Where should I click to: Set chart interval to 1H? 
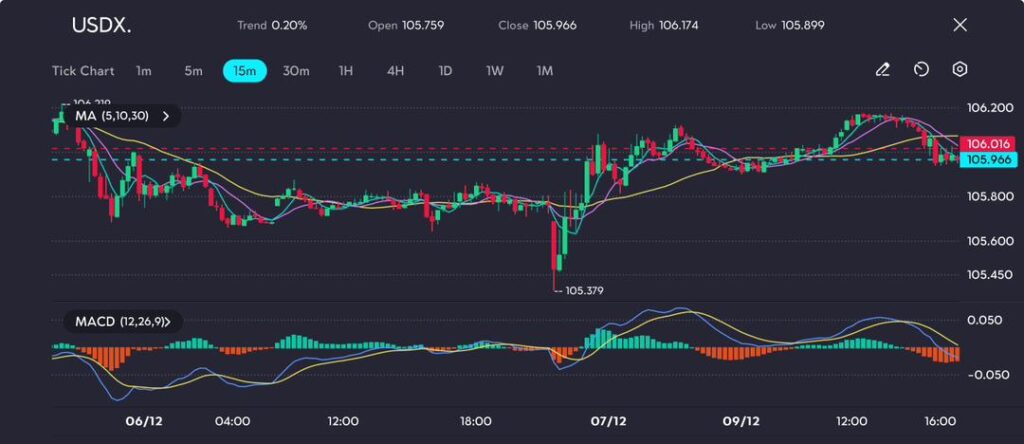[x=346, y=71]
